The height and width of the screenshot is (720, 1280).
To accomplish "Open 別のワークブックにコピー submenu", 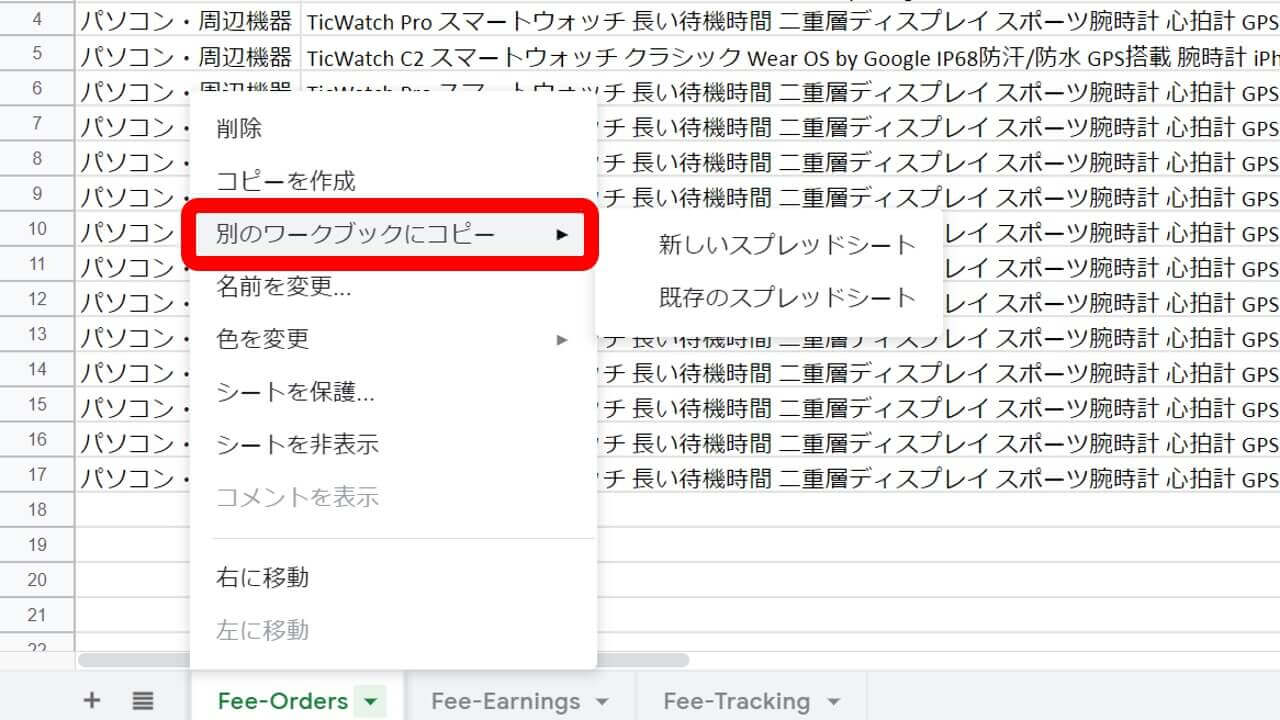I will (x=356, y=235).
